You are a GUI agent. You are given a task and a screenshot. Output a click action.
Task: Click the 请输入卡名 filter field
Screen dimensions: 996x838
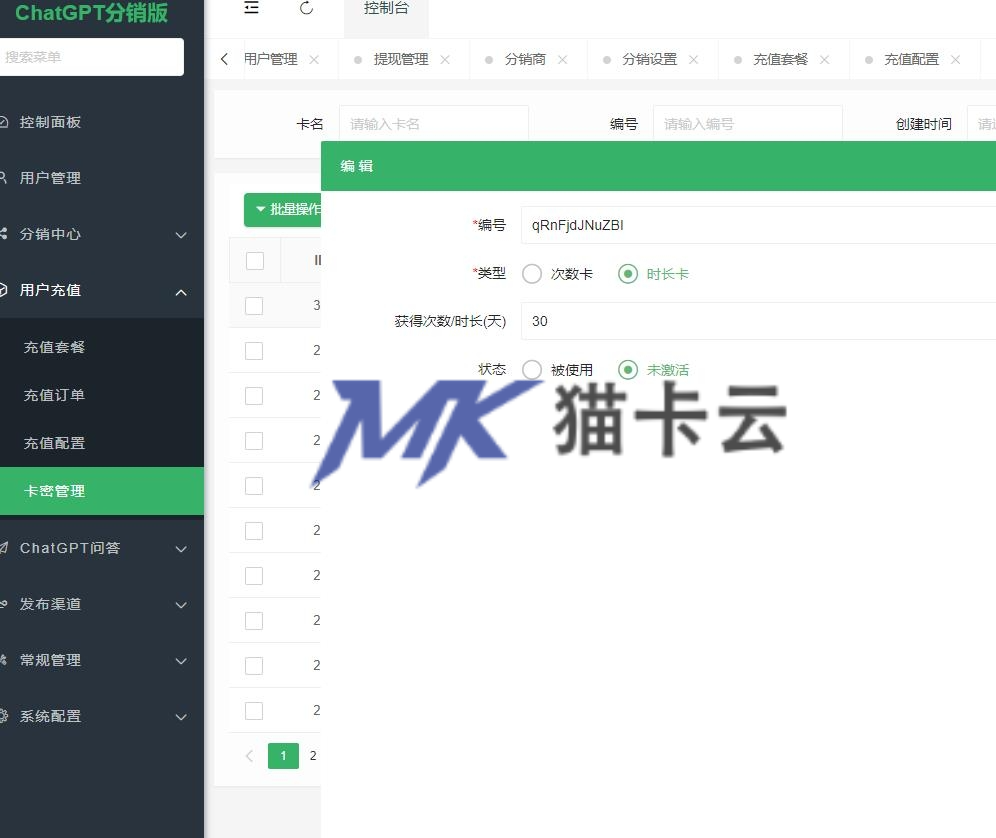[434, 123]
